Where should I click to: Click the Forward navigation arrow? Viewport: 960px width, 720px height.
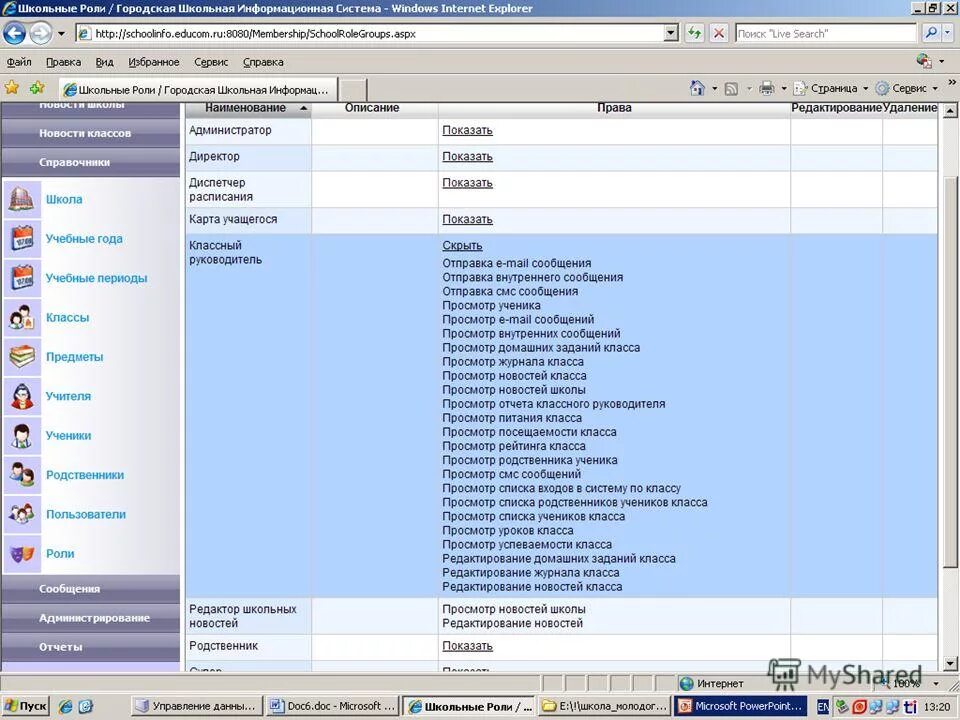[x=40, y=33]
